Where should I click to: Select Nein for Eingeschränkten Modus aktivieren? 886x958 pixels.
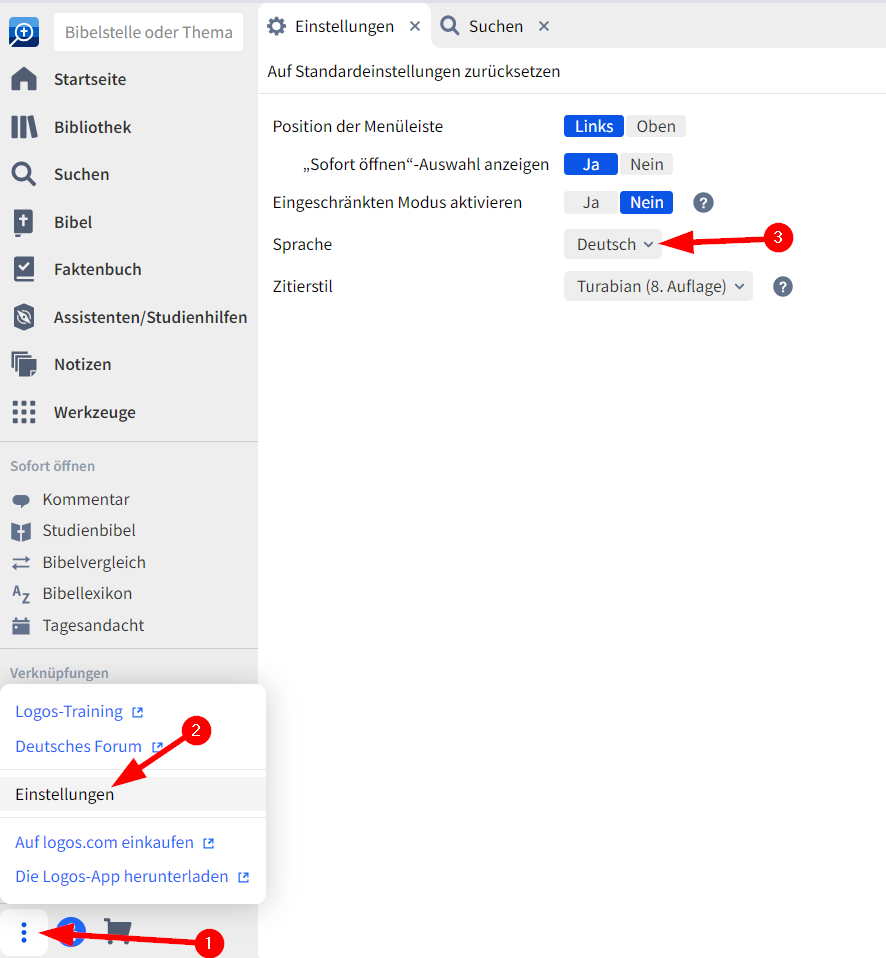(646, 202)
